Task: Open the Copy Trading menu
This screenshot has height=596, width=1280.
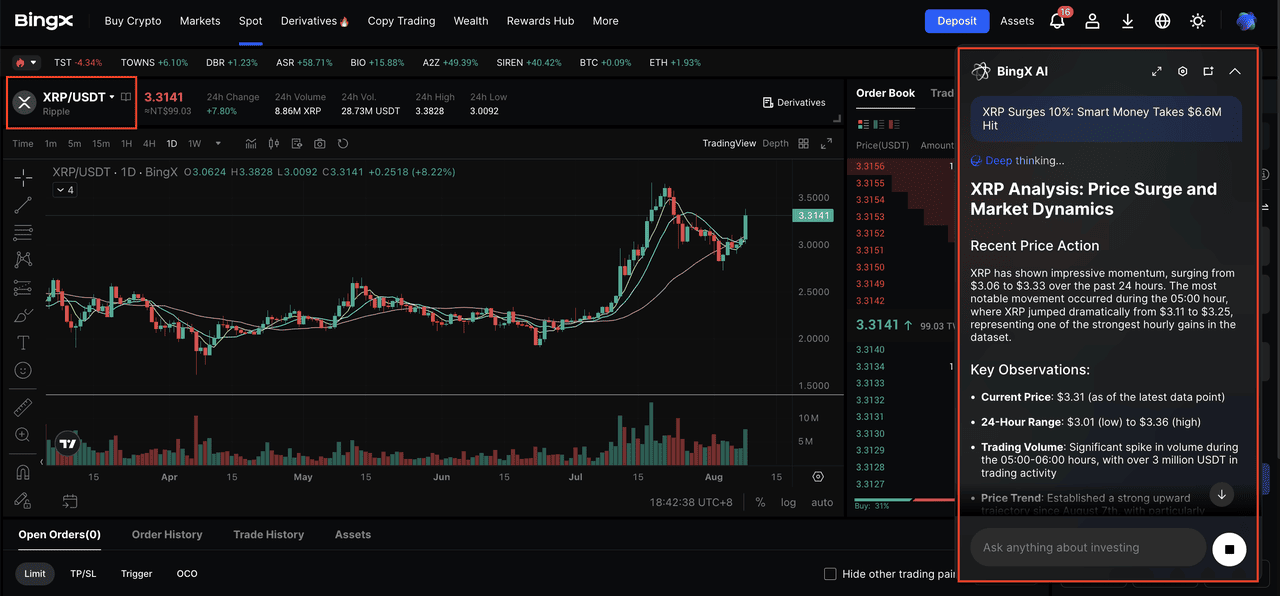Action: [401, 21]
